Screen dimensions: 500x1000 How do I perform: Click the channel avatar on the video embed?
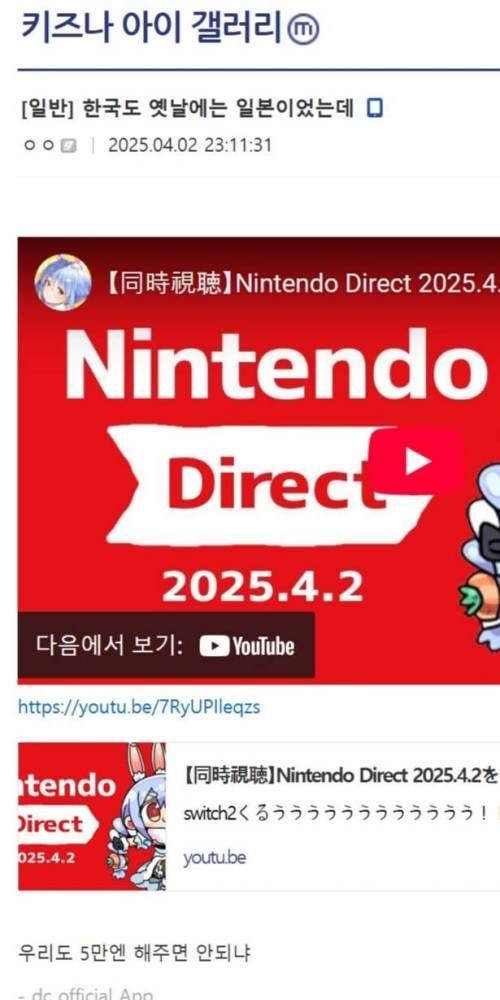pos(62,283)
